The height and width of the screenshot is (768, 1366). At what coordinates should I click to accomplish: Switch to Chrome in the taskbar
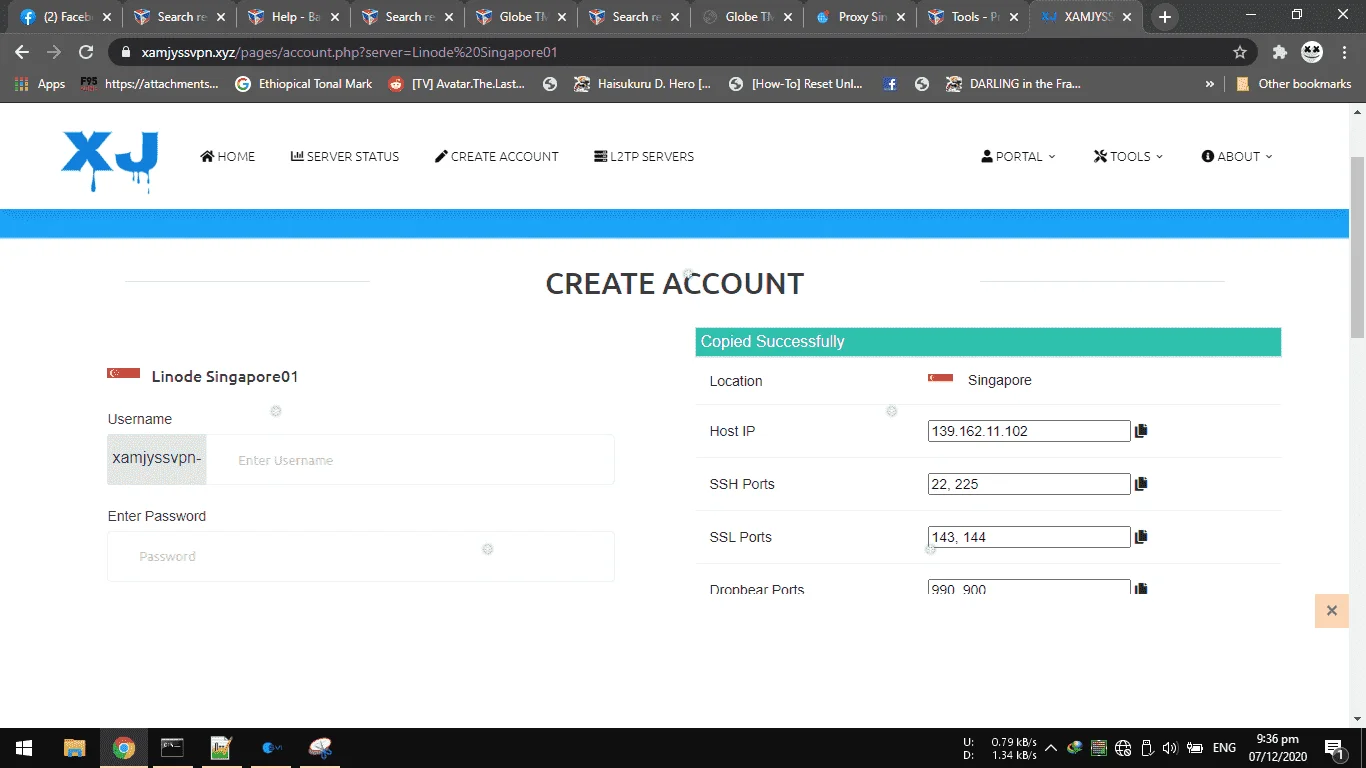point(124,748)
